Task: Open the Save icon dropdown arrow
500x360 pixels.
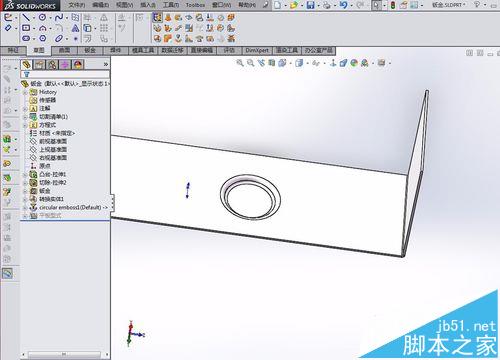Action: click(x=318, y=5)
